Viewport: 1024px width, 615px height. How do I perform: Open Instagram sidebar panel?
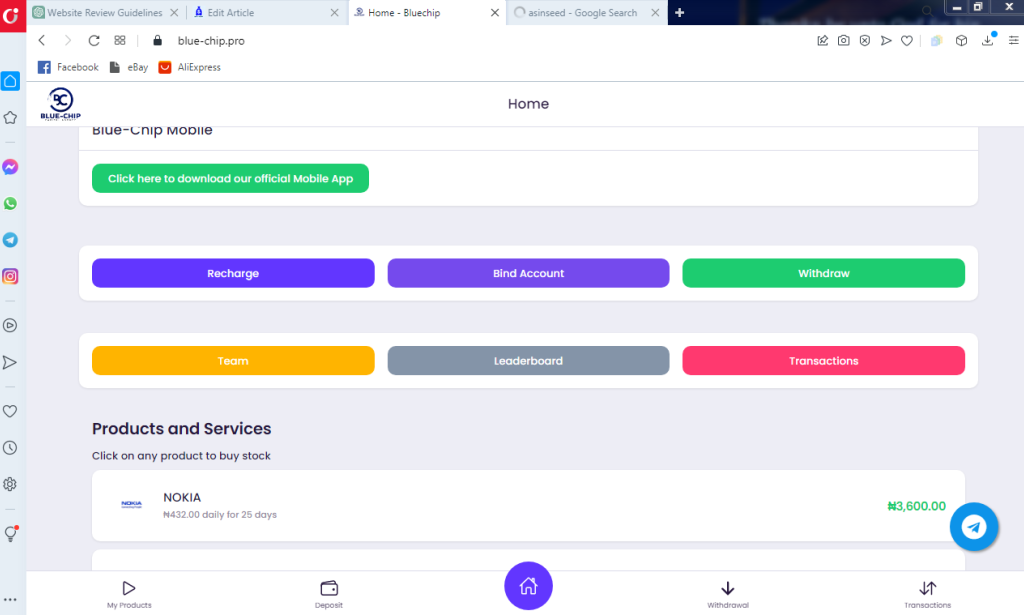(10, 276)
